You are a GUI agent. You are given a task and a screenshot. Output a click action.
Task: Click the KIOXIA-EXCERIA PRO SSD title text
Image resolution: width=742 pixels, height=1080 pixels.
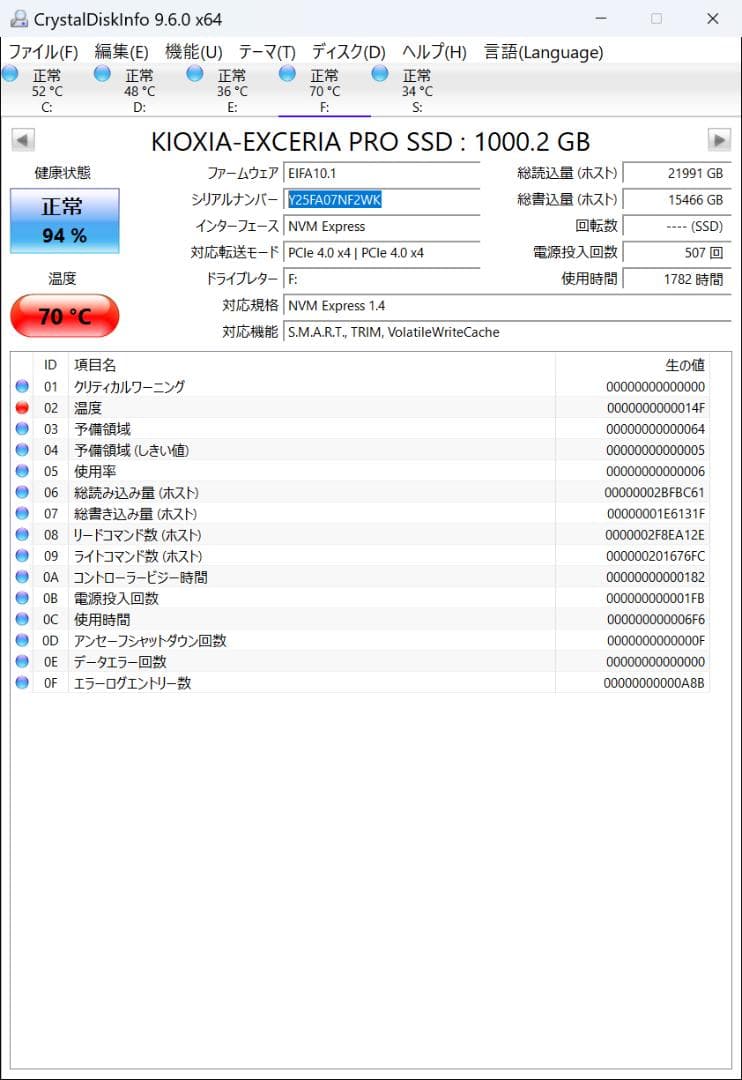click(x=371, y=142)
